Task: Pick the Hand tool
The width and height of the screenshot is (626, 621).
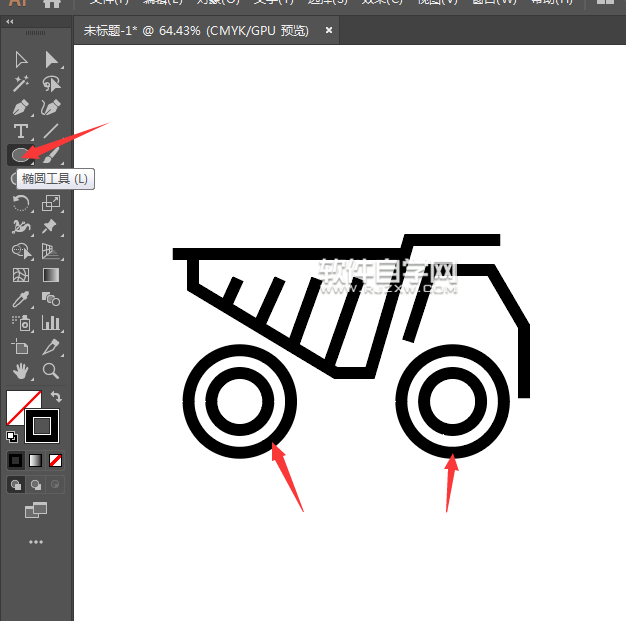Action: click(21, 371)
